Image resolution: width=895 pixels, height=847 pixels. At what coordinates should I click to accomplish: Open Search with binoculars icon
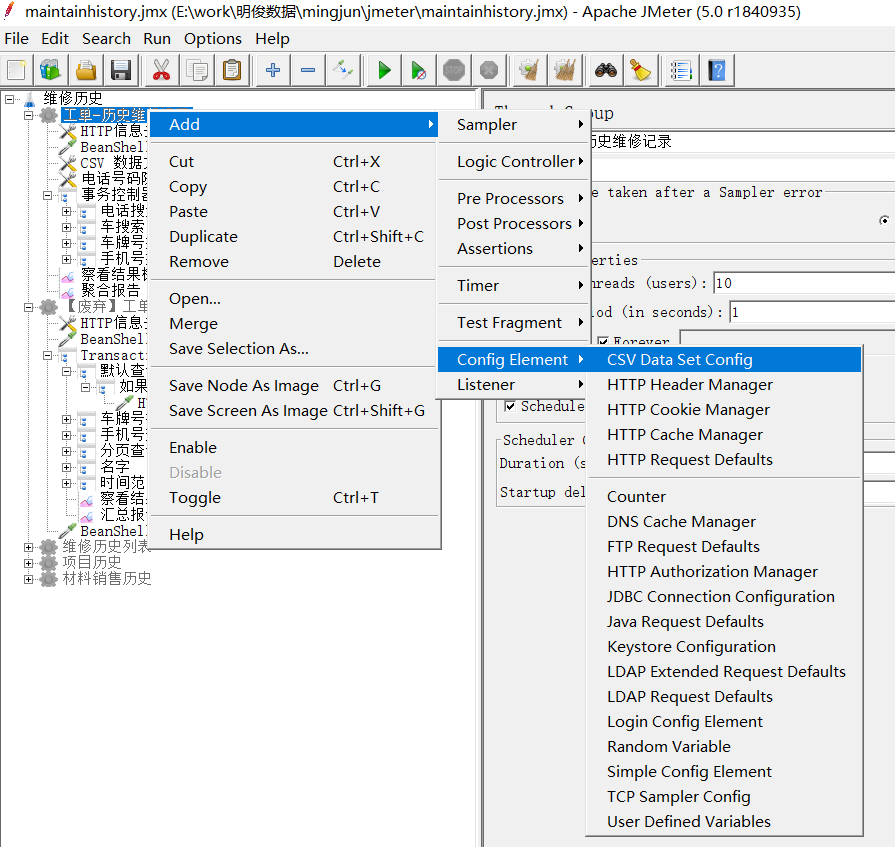tap(606, 70)
